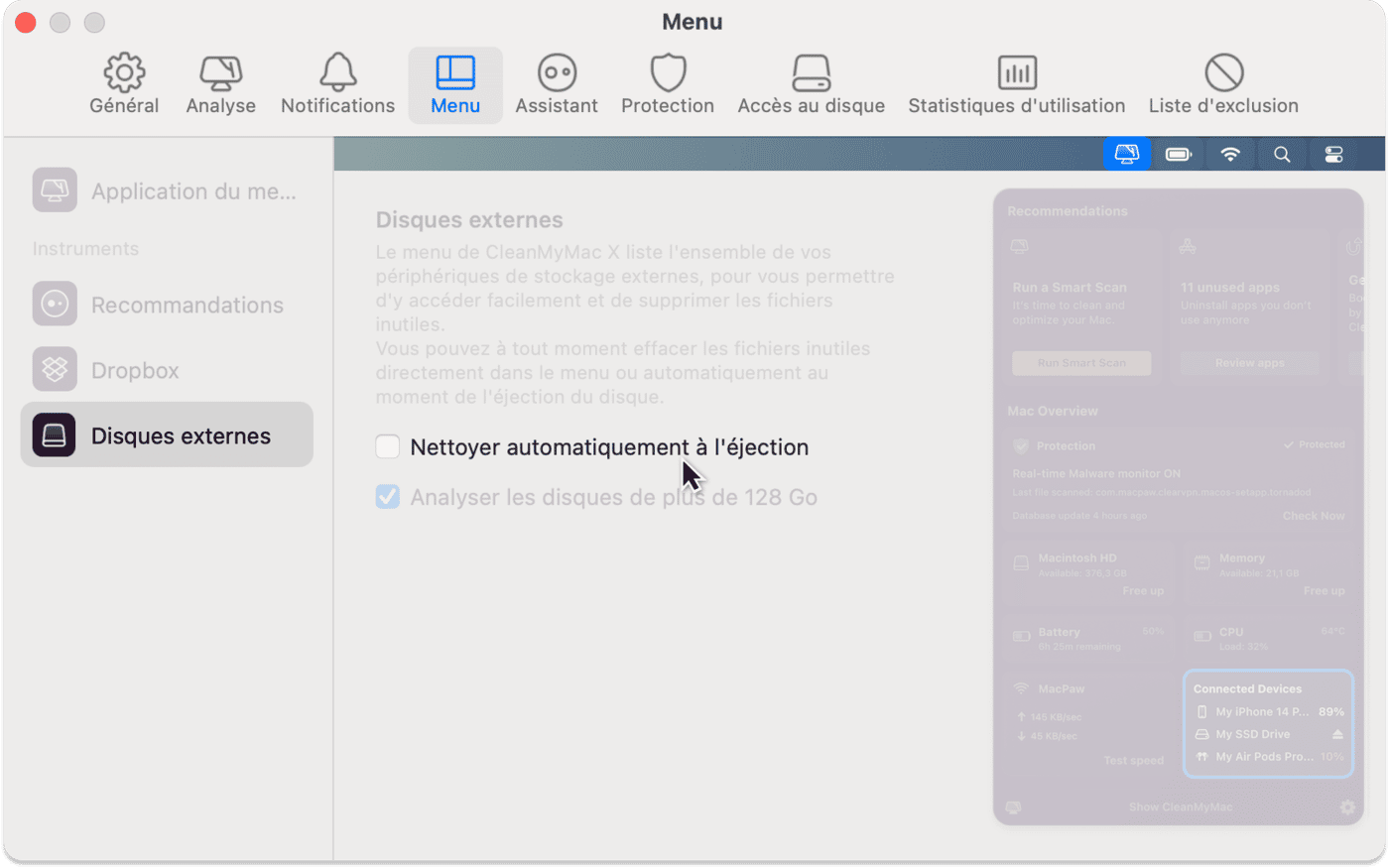The height and width of the screenshot is (868, 1389).
Task: Click the 11 unused apps card title
Action: [1230, 288]
